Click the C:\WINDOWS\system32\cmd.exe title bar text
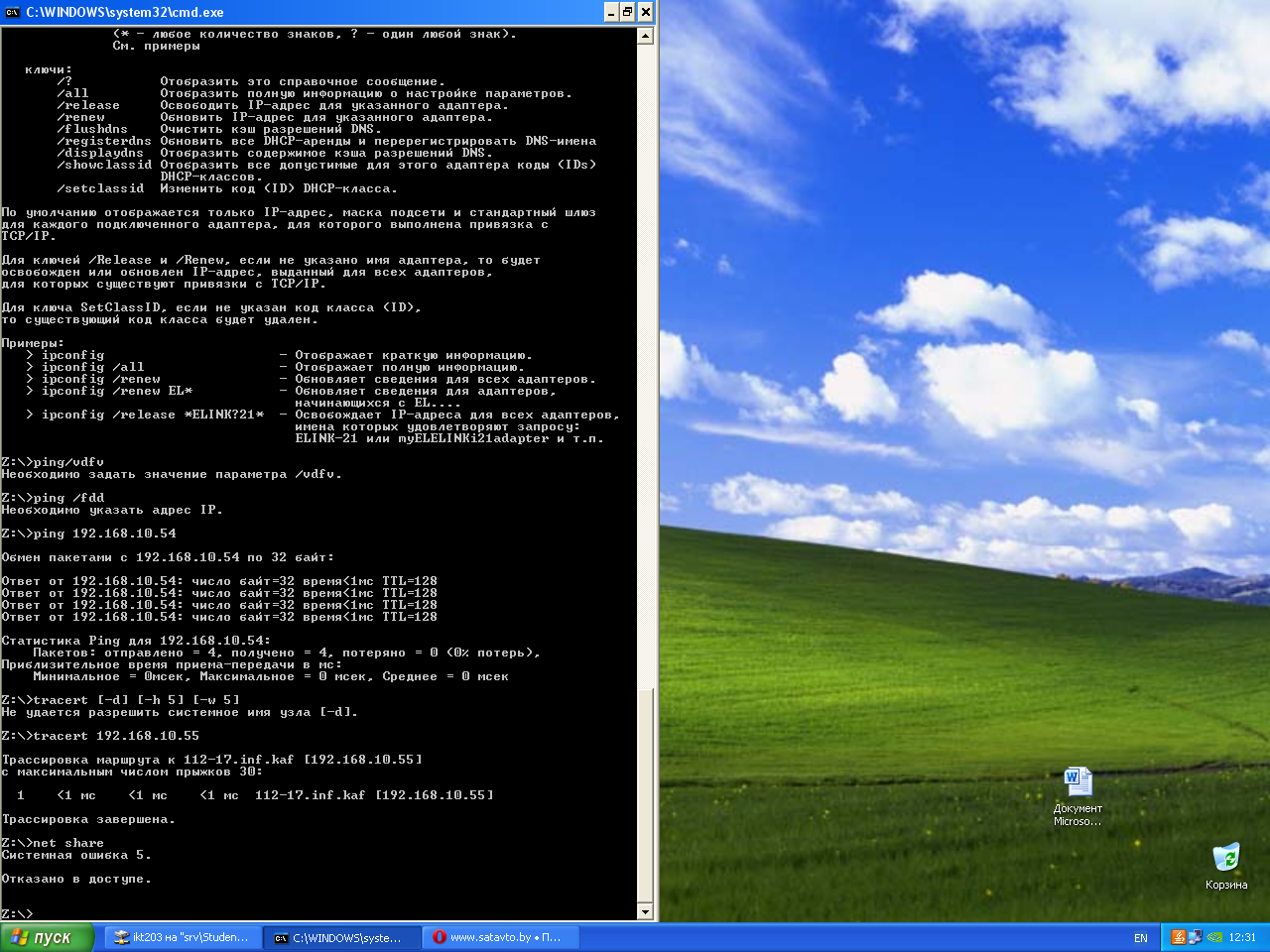This screenshot has height=952, width=1270. click(125, 12)
